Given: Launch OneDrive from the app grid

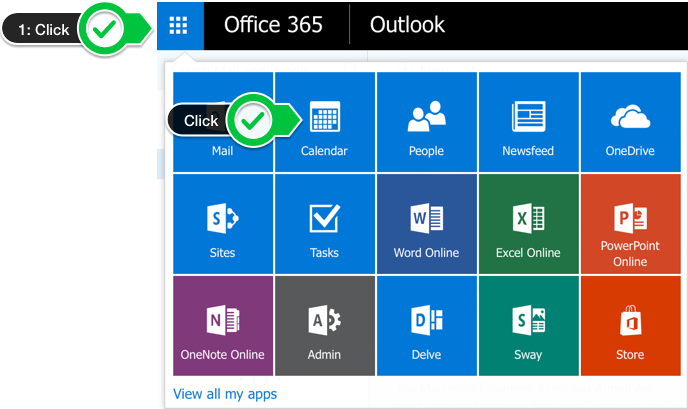Looking at the screenshot, I should pyautogui.click(x=631, y=122).
